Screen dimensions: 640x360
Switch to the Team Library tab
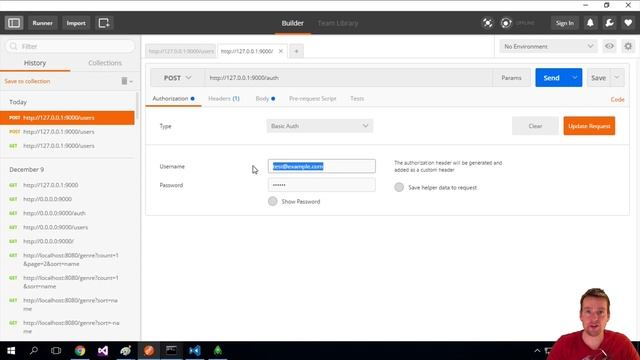coord(338,23)
